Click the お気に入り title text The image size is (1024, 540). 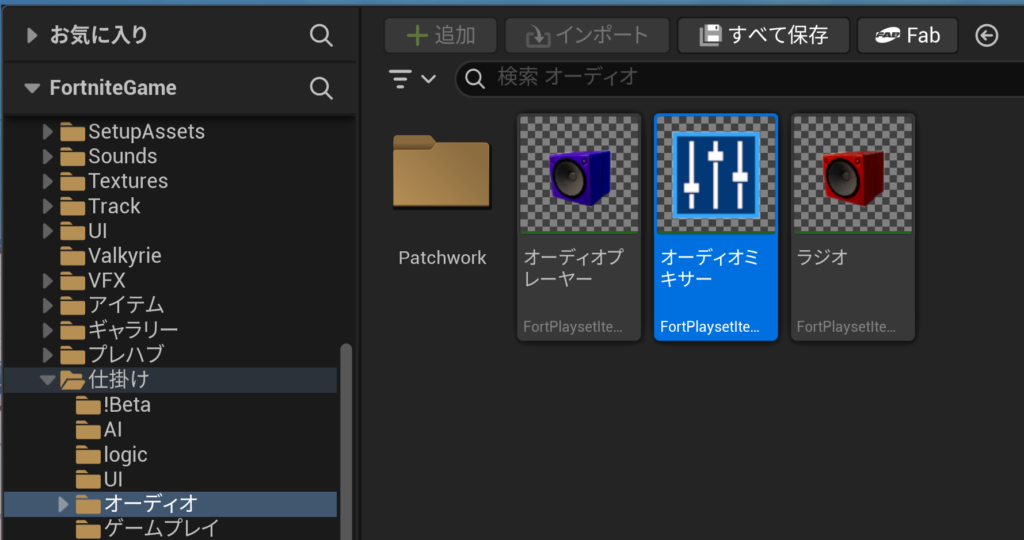pyautogui.click(x=99, y=35)
